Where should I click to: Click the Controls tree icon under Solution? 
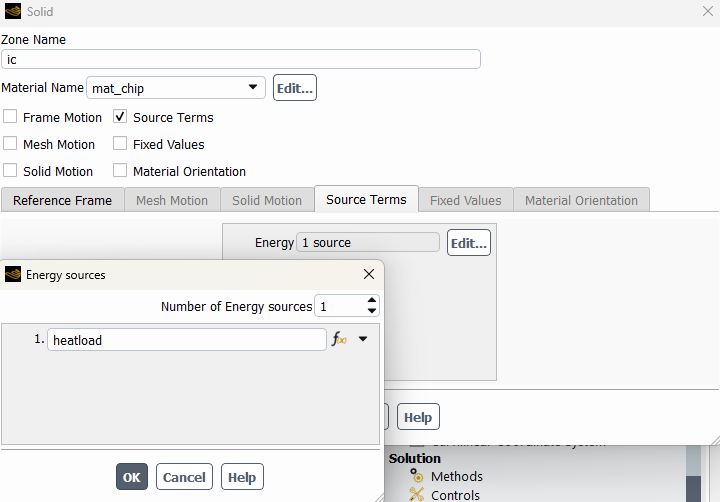417,495
